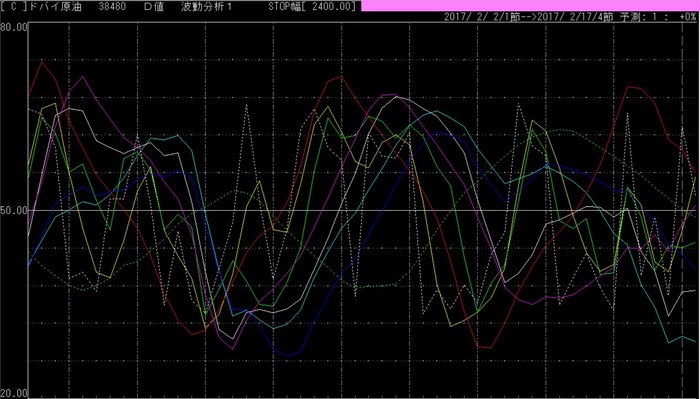Click the 50.00 axis label
Screen dimensions: 700x399
14,210
